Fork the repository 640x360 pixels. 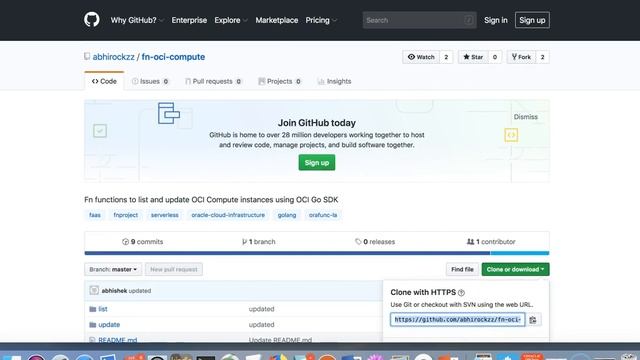(521, 57)
